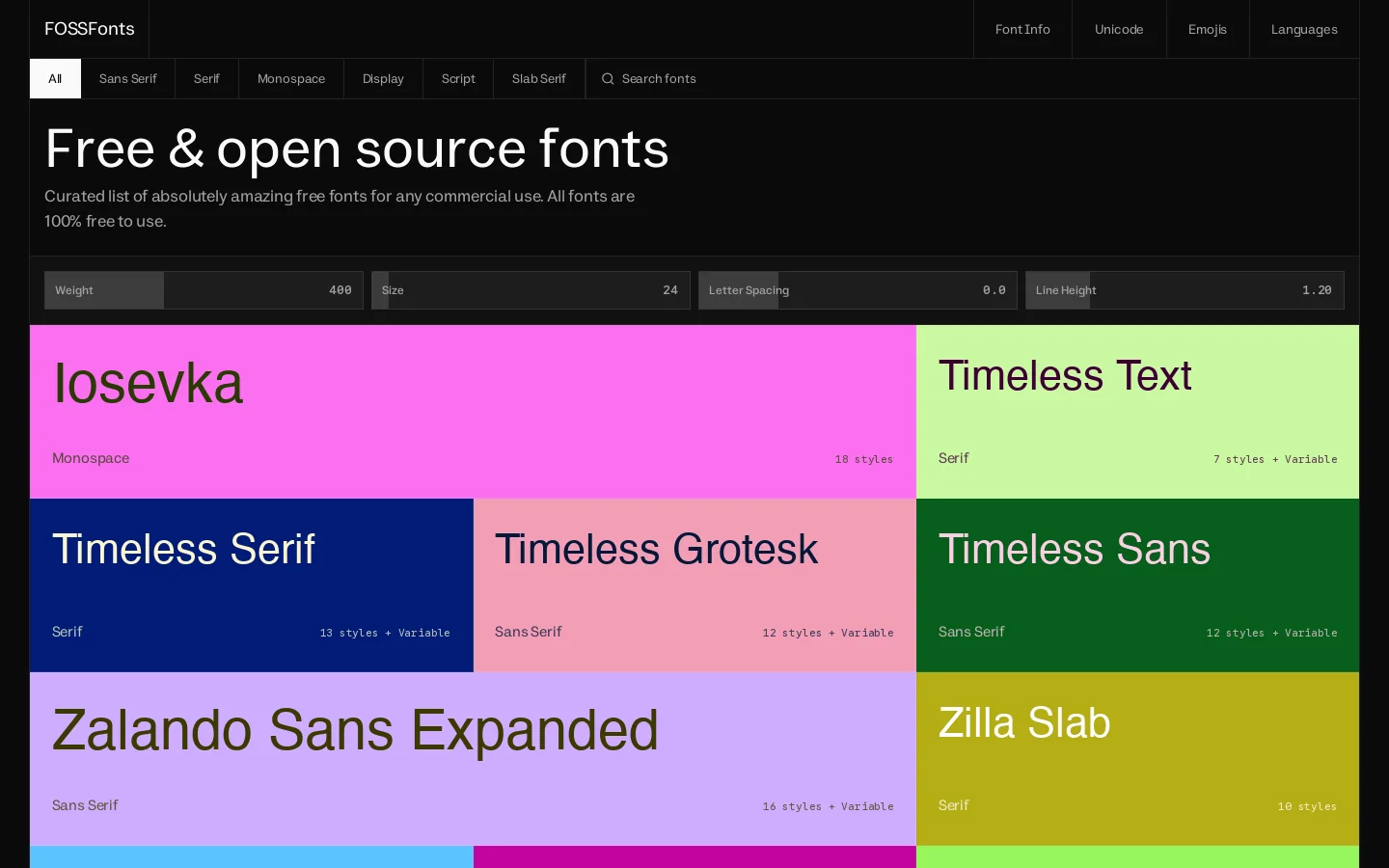Open the Languages page
Screen dimensions: 1389x868
tap(1304, 29)
